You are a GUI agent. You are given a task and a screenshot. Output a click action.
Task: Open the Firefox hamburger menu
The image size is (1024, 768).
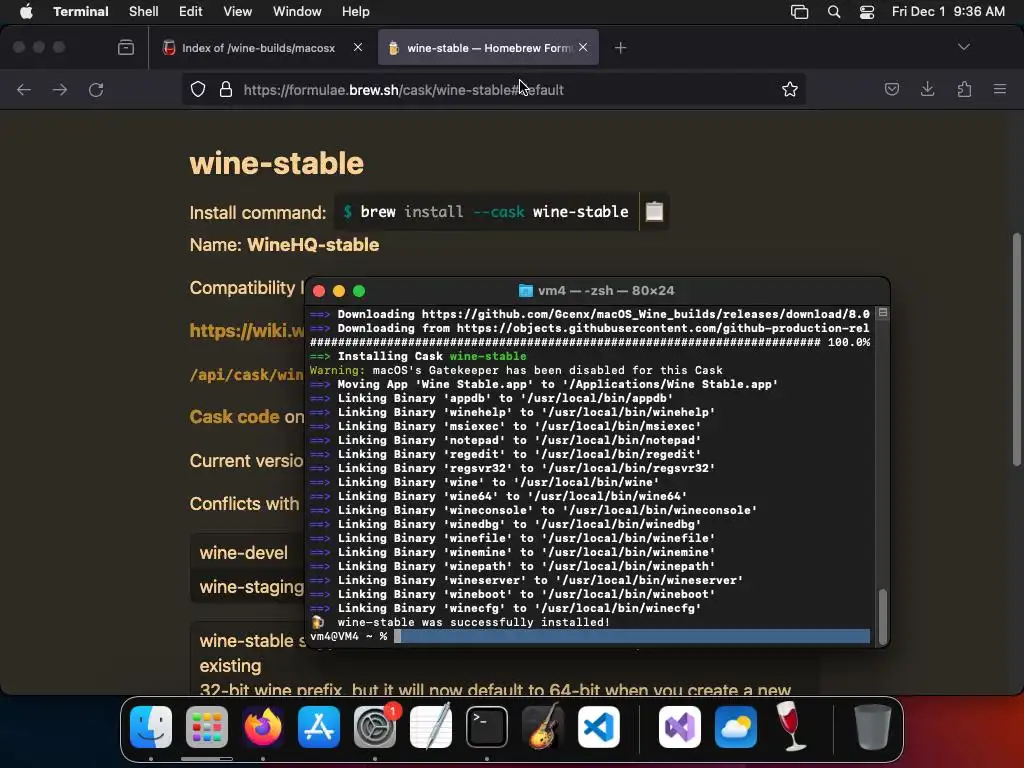1000,89
